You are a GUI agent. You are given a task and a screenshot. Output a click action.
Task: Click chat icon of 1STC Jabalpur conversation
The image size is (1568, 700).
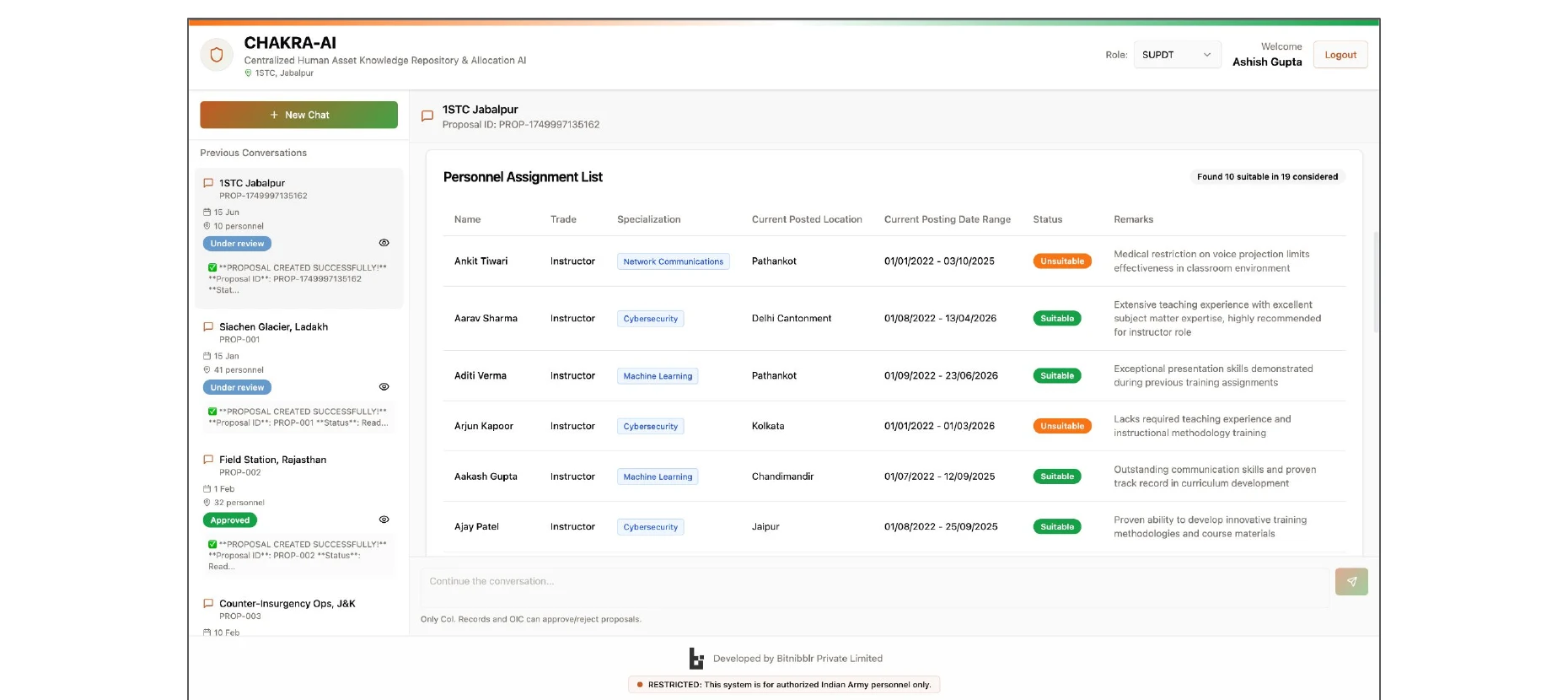pyautogui.click(x=208, y=183)
